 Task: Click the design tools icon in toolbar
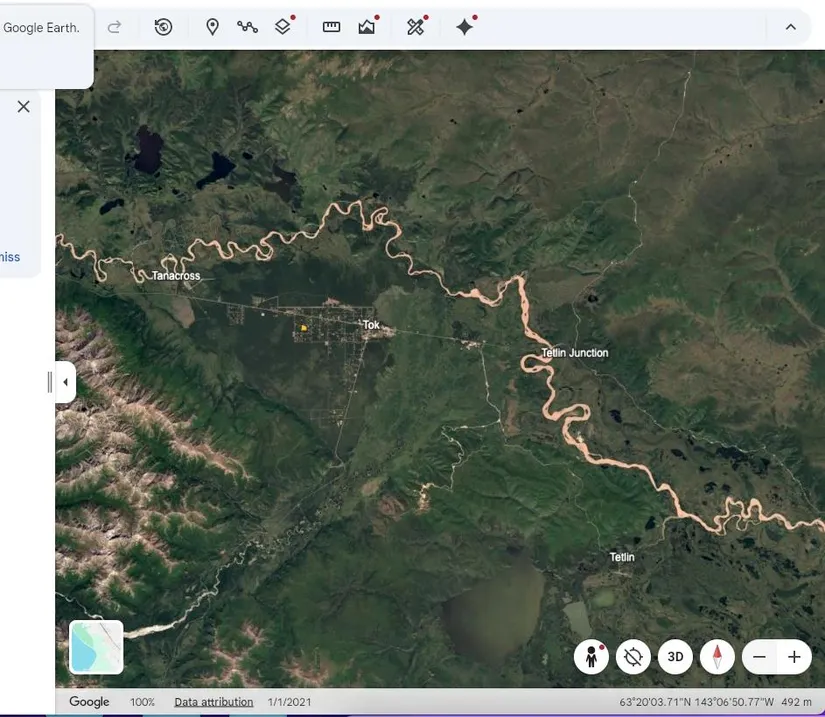coord(415,27)
